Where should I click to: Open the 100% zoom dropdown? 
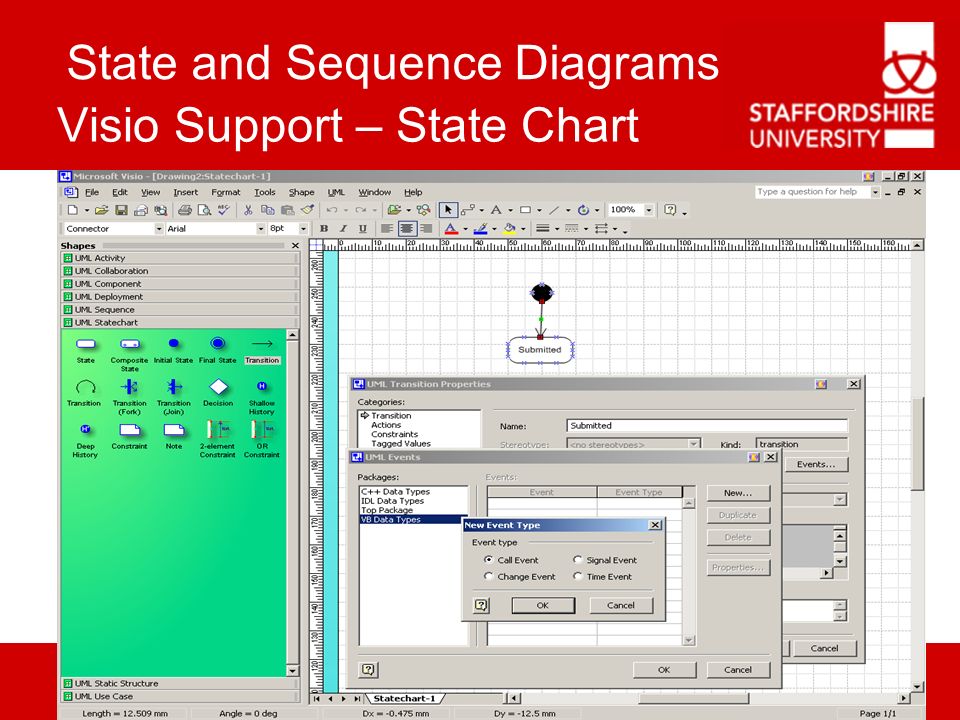point(649,210)
